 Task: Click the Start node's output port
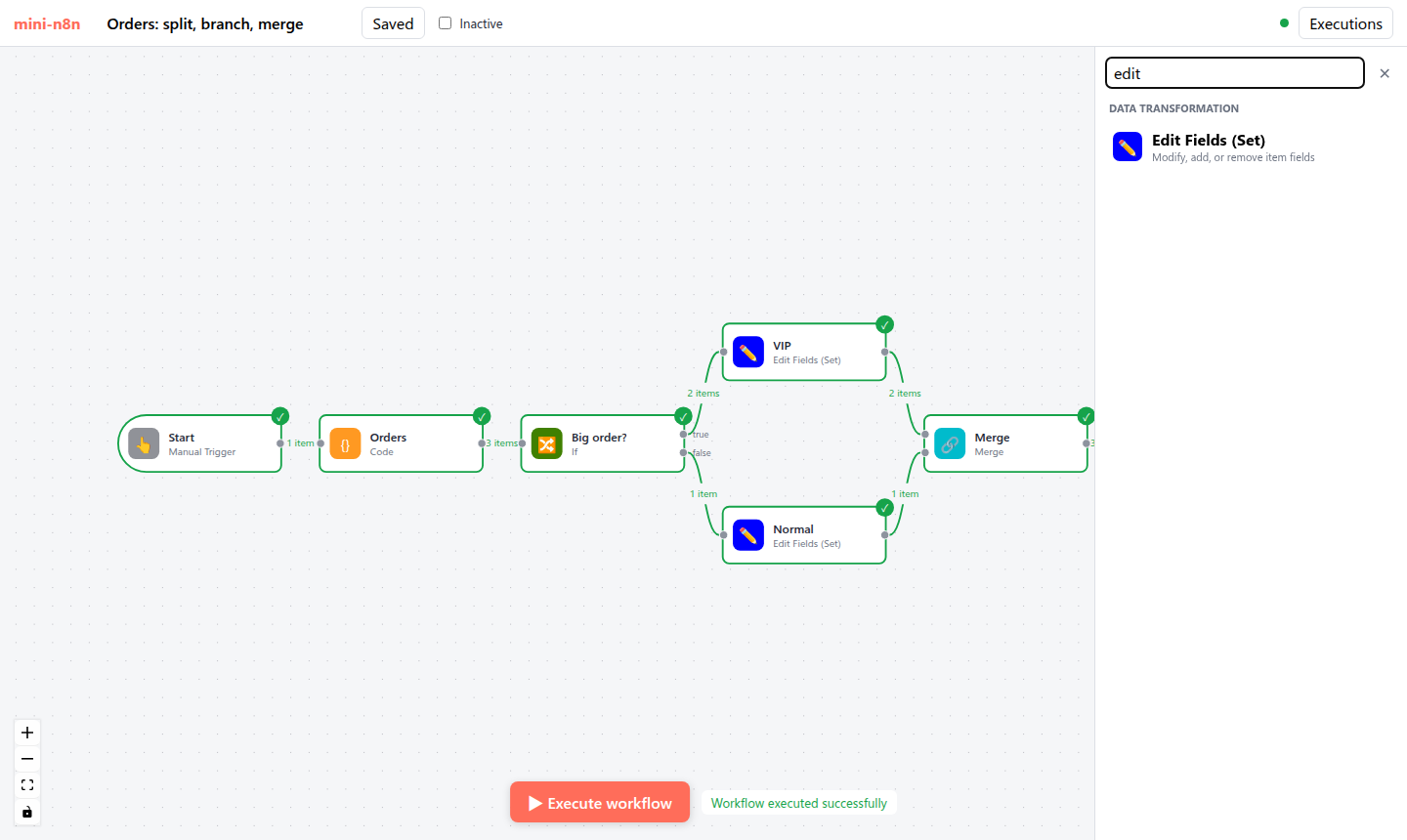pos(280,443)
